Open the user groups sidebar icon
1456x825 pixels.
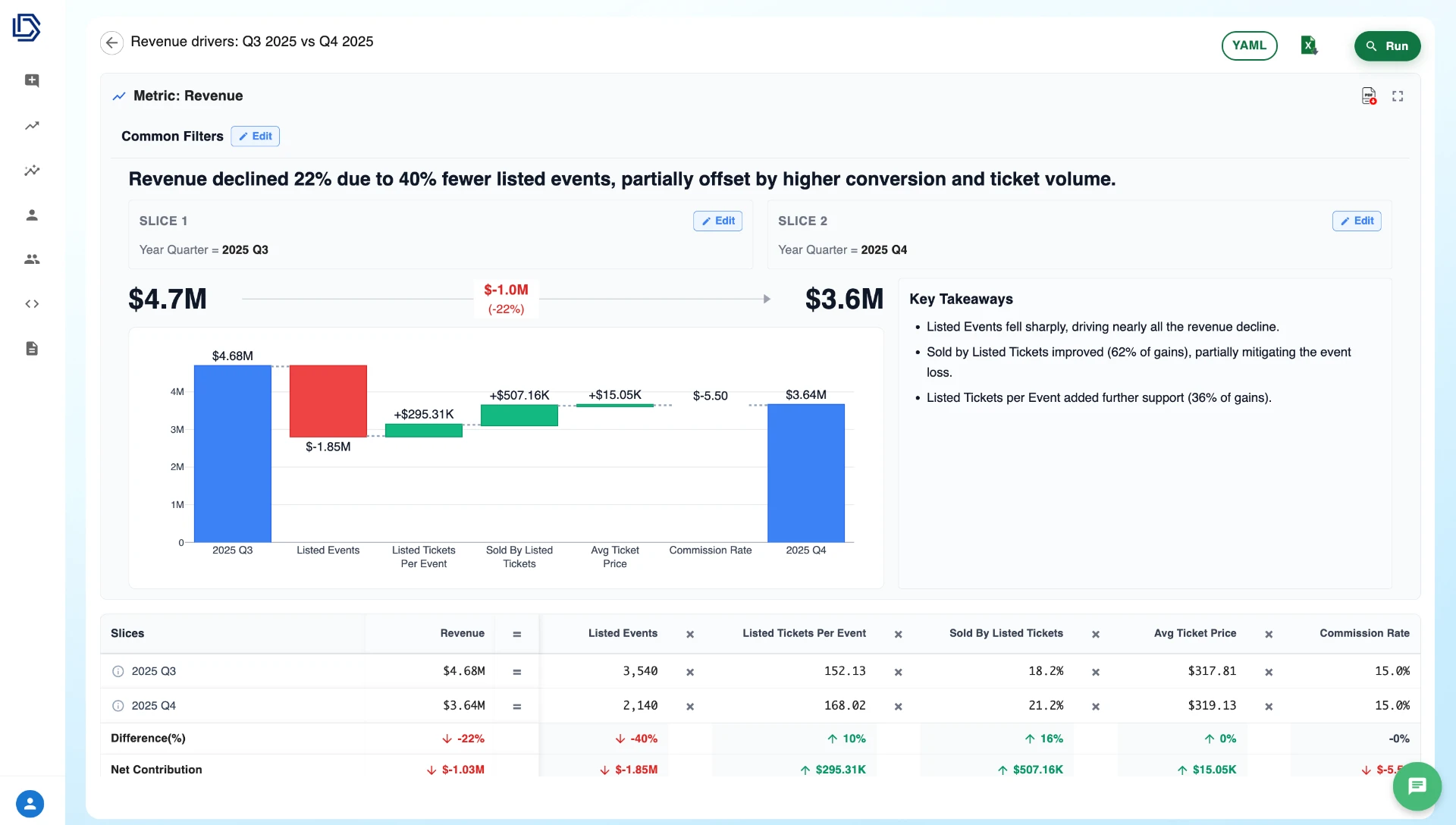(x=32, y=259)
